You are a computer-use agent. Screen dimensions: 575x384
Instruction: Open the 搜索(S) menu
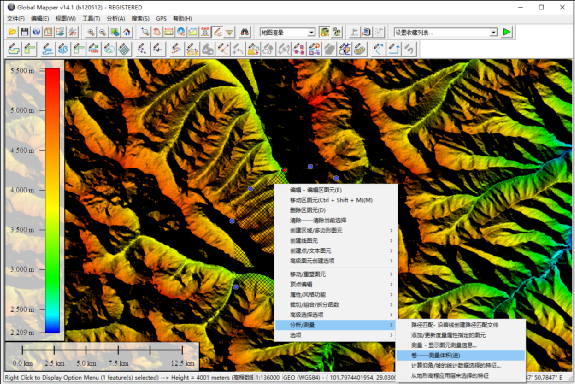[140, 18]
